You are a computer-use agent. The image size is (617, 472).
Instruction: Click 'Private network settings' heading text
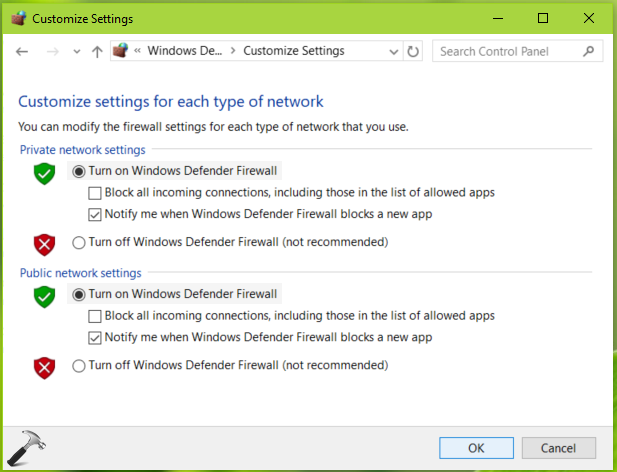pos(83,150)
